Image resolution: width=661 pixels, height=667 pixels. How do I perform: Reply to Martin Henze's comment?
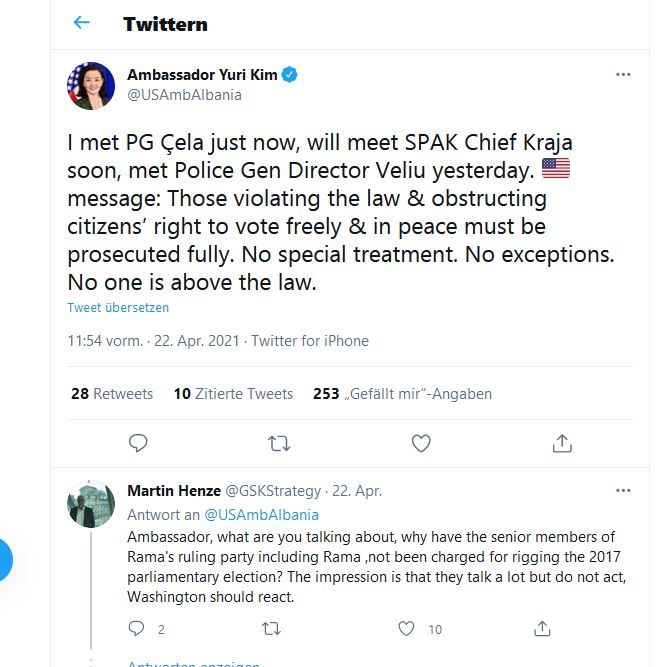[138, 629]
